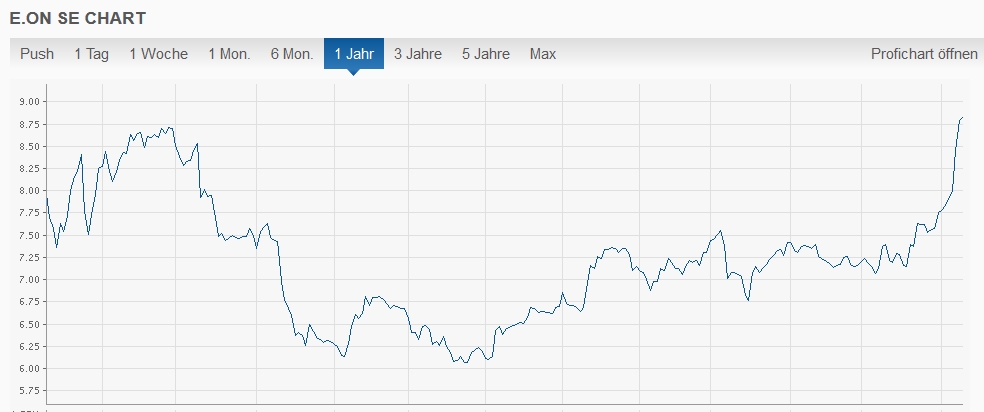Select the active 1 Jahr tab

click(354, 54)
